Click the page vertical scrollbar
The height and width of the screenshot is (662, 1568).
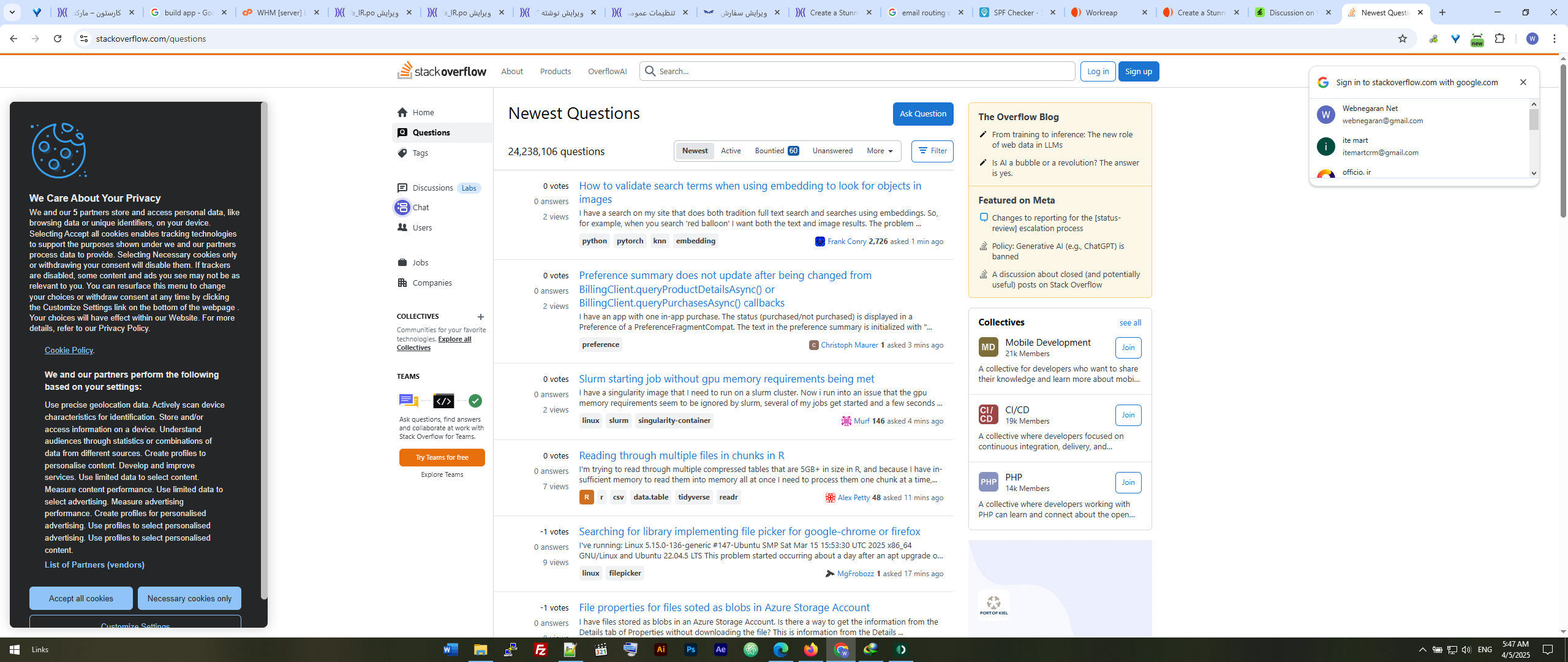click(1562, 141)
